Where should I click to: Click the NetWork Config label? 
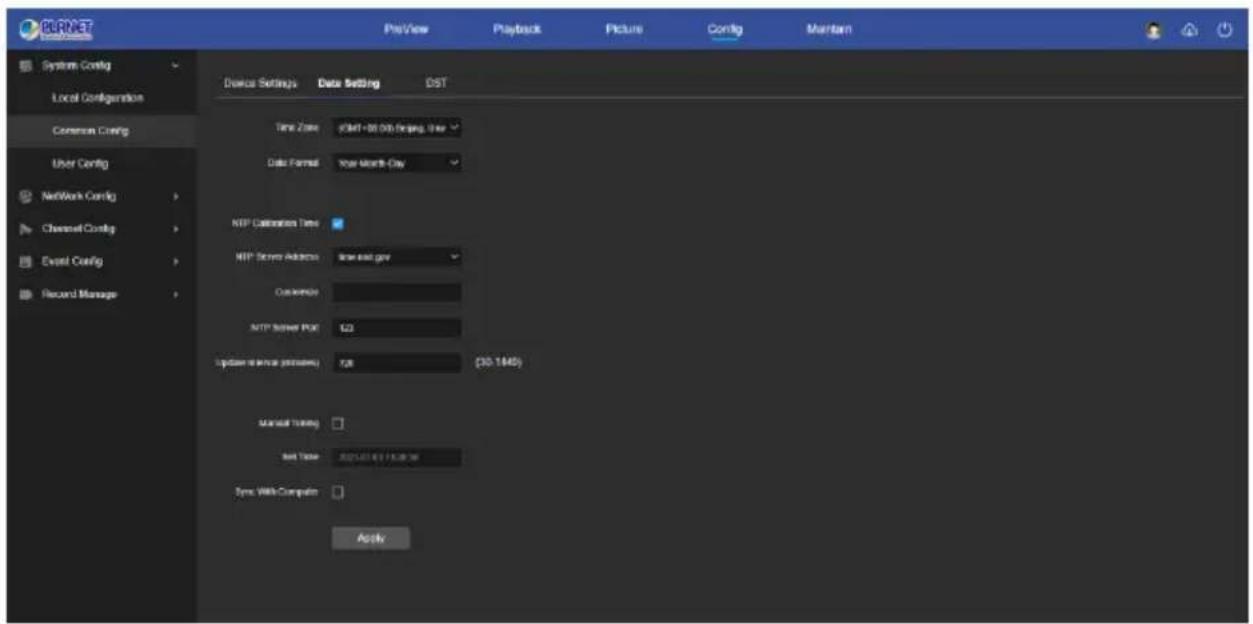coord(79,196)
